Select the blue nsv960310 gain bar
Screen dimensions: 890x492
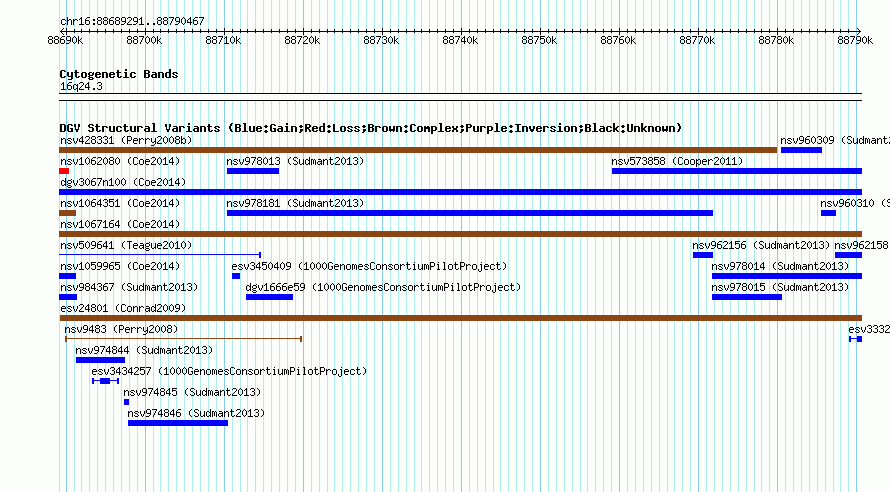[828, 213]
